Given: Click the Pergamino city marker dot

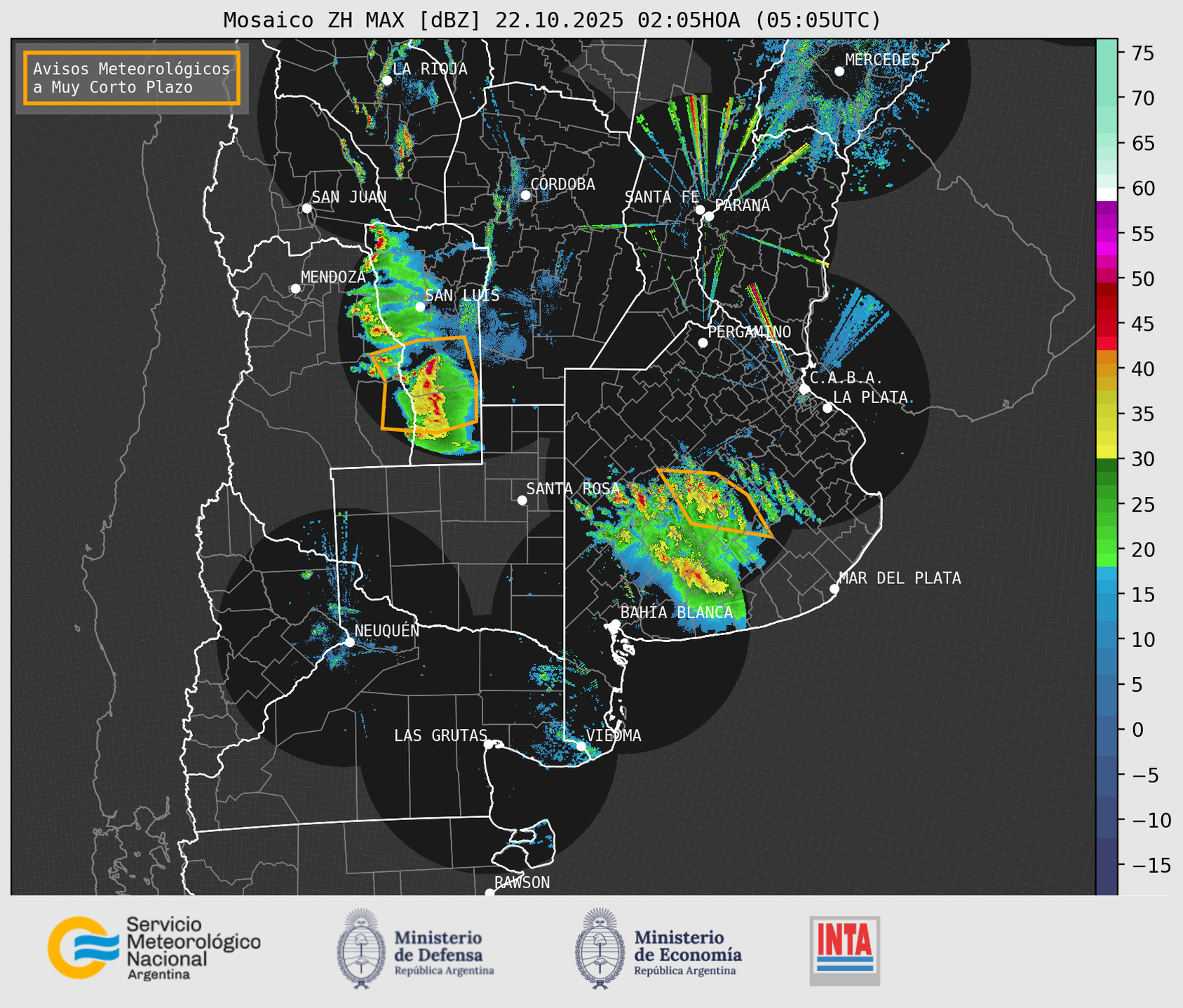Looking at the screenshot, I should [x=703, y=343].
